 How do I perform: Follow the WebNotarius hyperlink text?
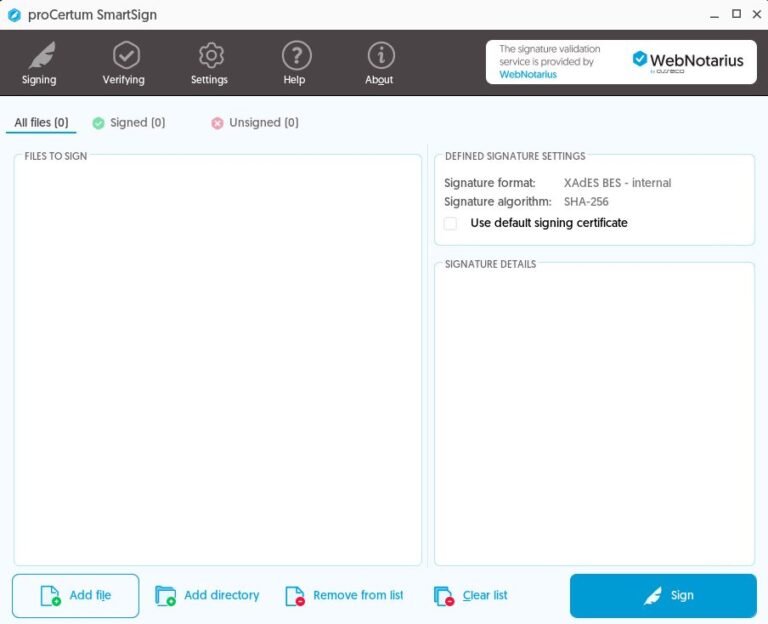(x=528, y=74)
